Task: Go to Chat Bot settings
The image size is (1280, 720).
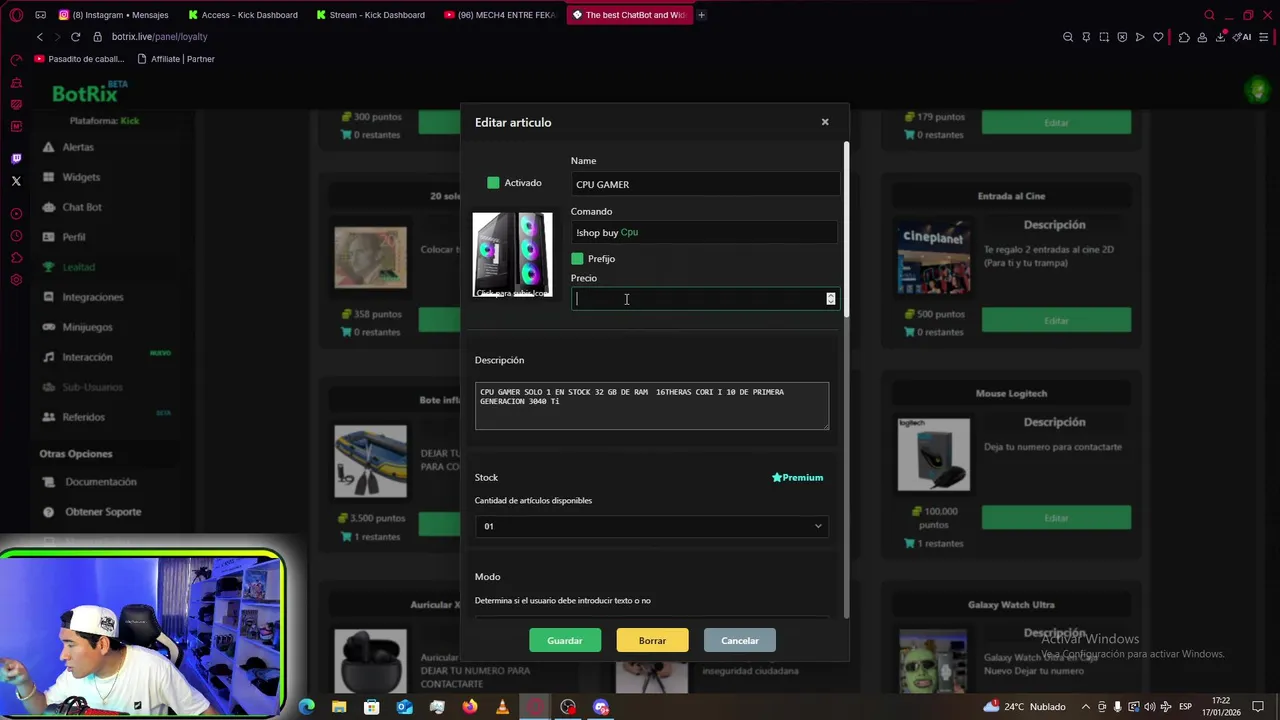Action: (x=81, y=207)
